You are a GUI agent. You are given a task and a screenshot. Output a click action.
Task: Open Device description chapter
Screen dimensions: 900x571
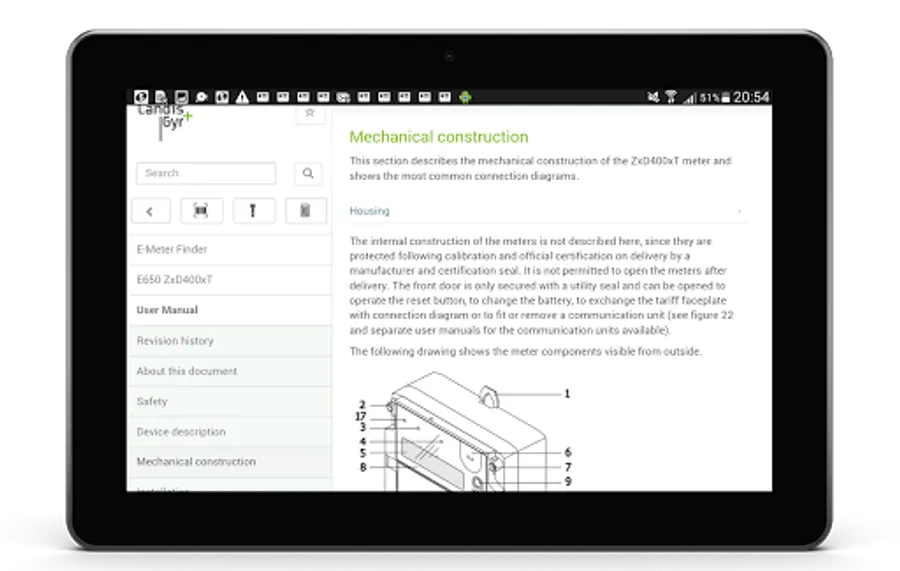(230, 432)
